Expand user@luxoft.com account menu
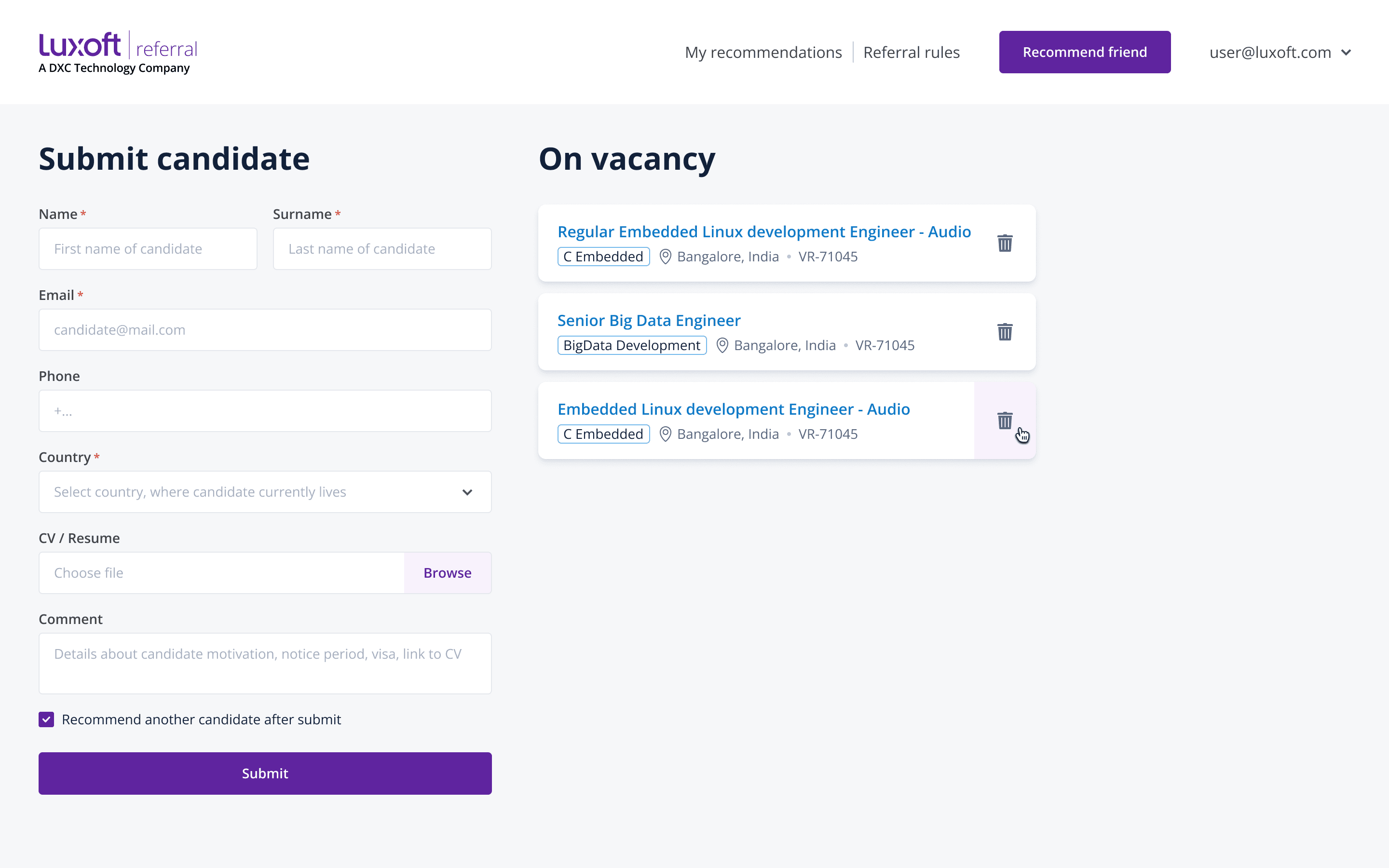The image size is (1389, 868). 1280,52
